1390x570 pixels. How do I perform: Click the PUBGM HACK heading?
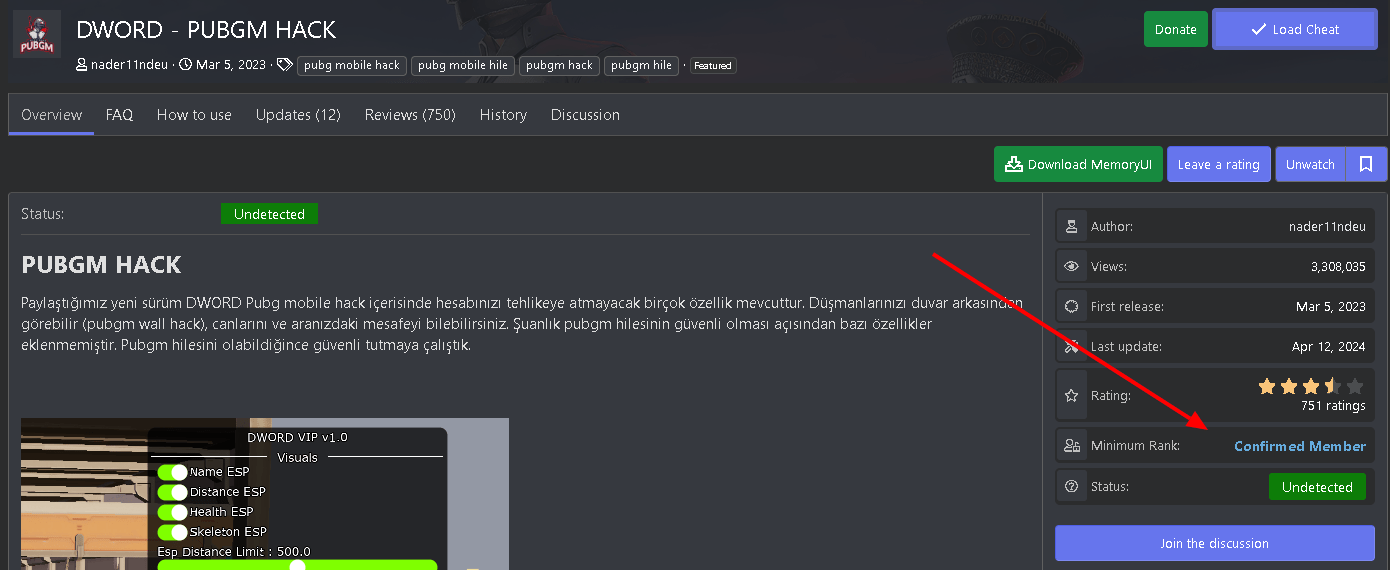[101, 265]
